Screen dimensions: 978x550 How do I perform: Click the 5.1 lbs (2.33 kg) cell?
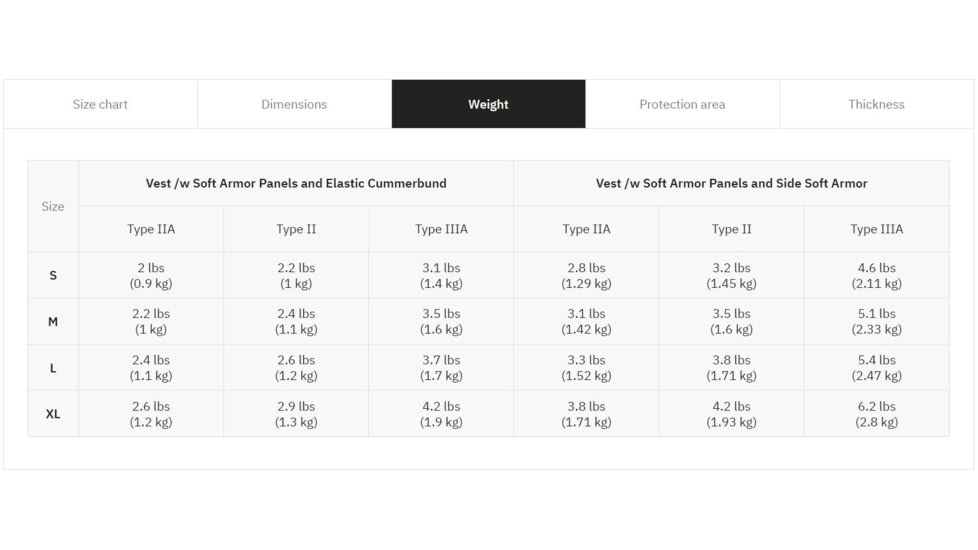(x=876, y=321)
